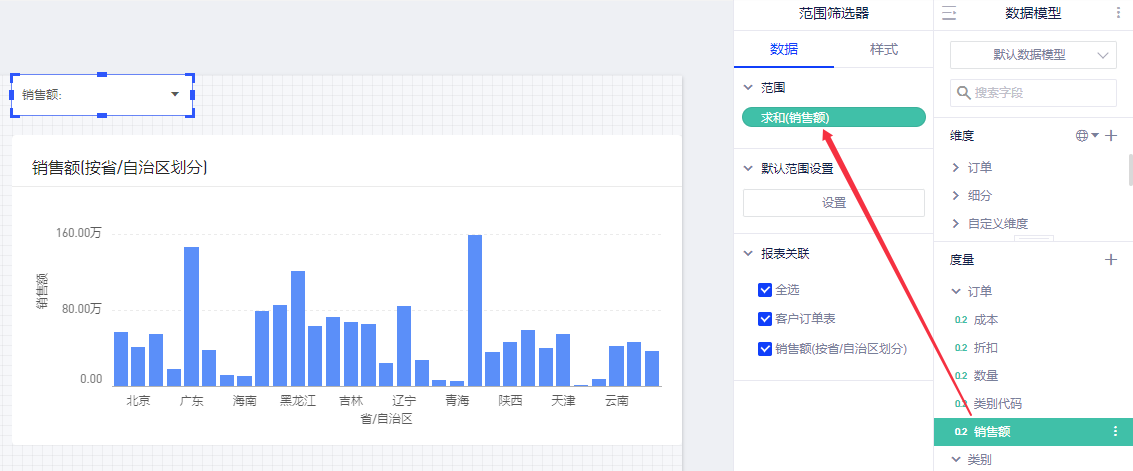The image size is (1133, 471).
Task: Add a new dimension with plus icon
Action: 1110,135
